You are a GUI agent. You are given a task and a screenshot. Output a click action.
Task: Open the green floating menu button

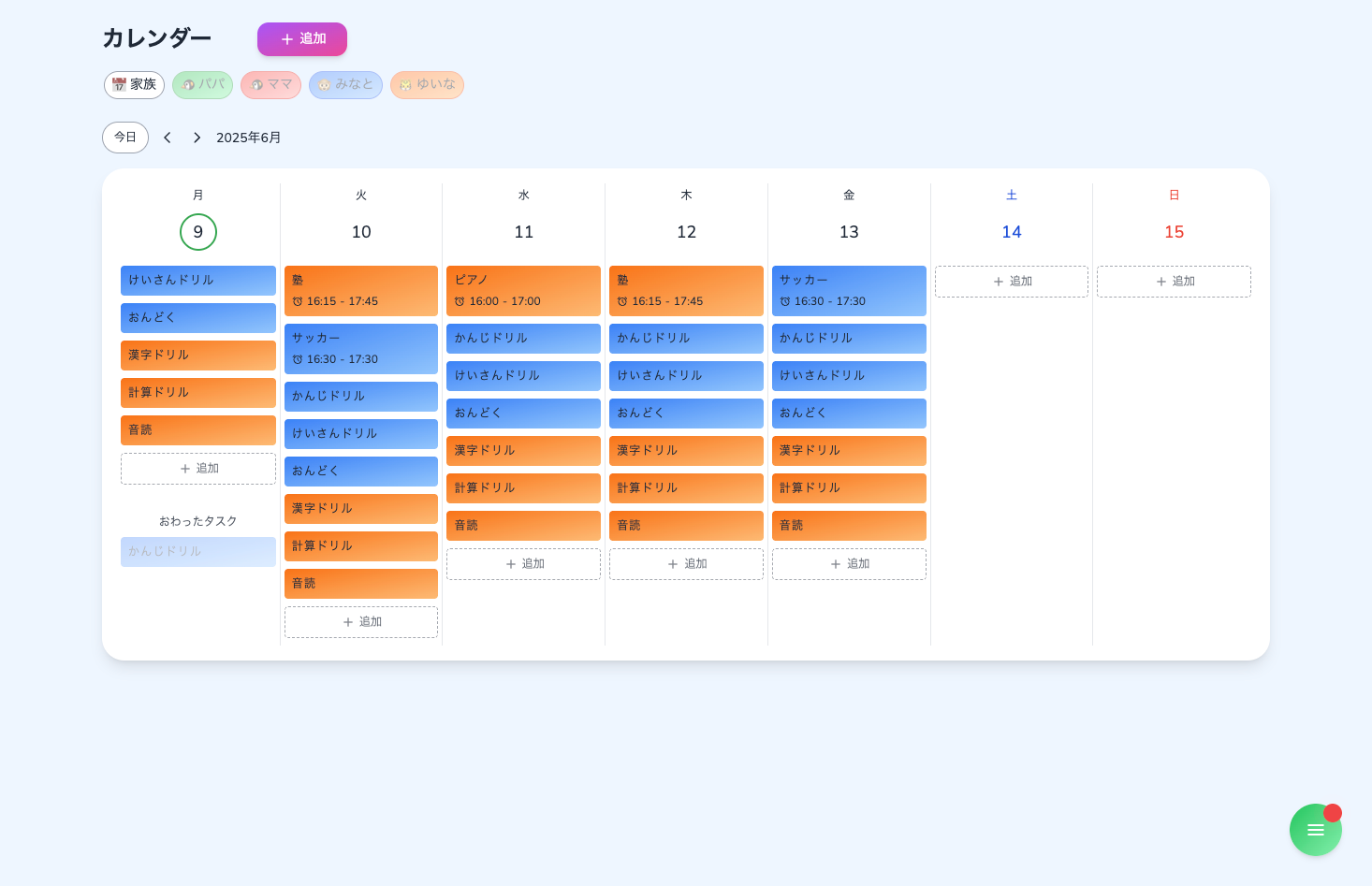tap(1315, 830)
